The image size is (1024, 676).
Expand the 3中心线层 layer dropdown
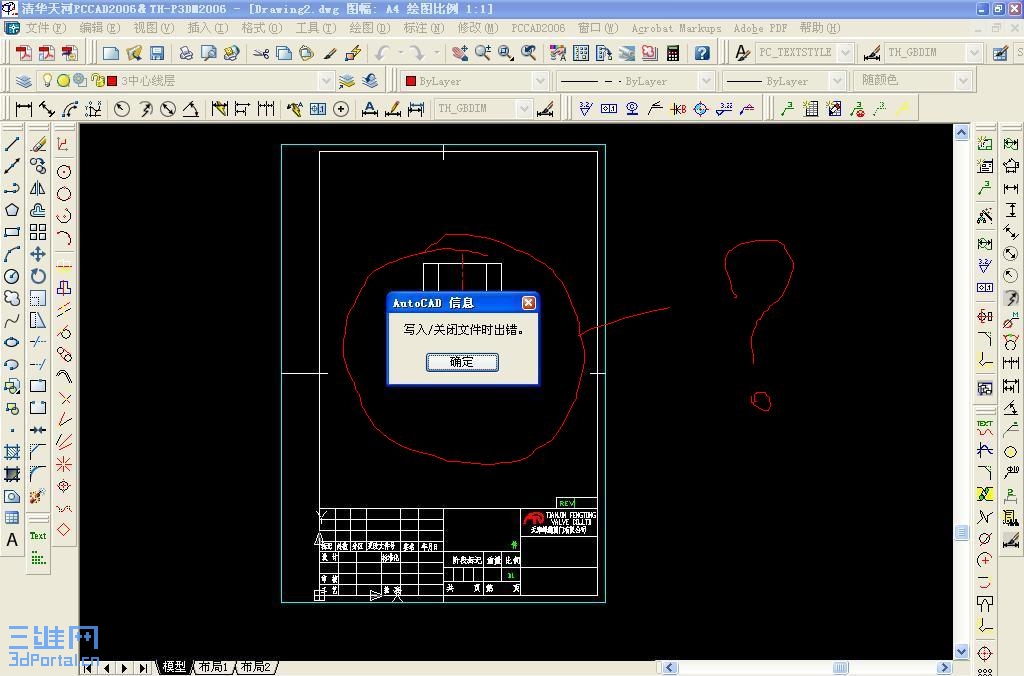coord(325,81)
